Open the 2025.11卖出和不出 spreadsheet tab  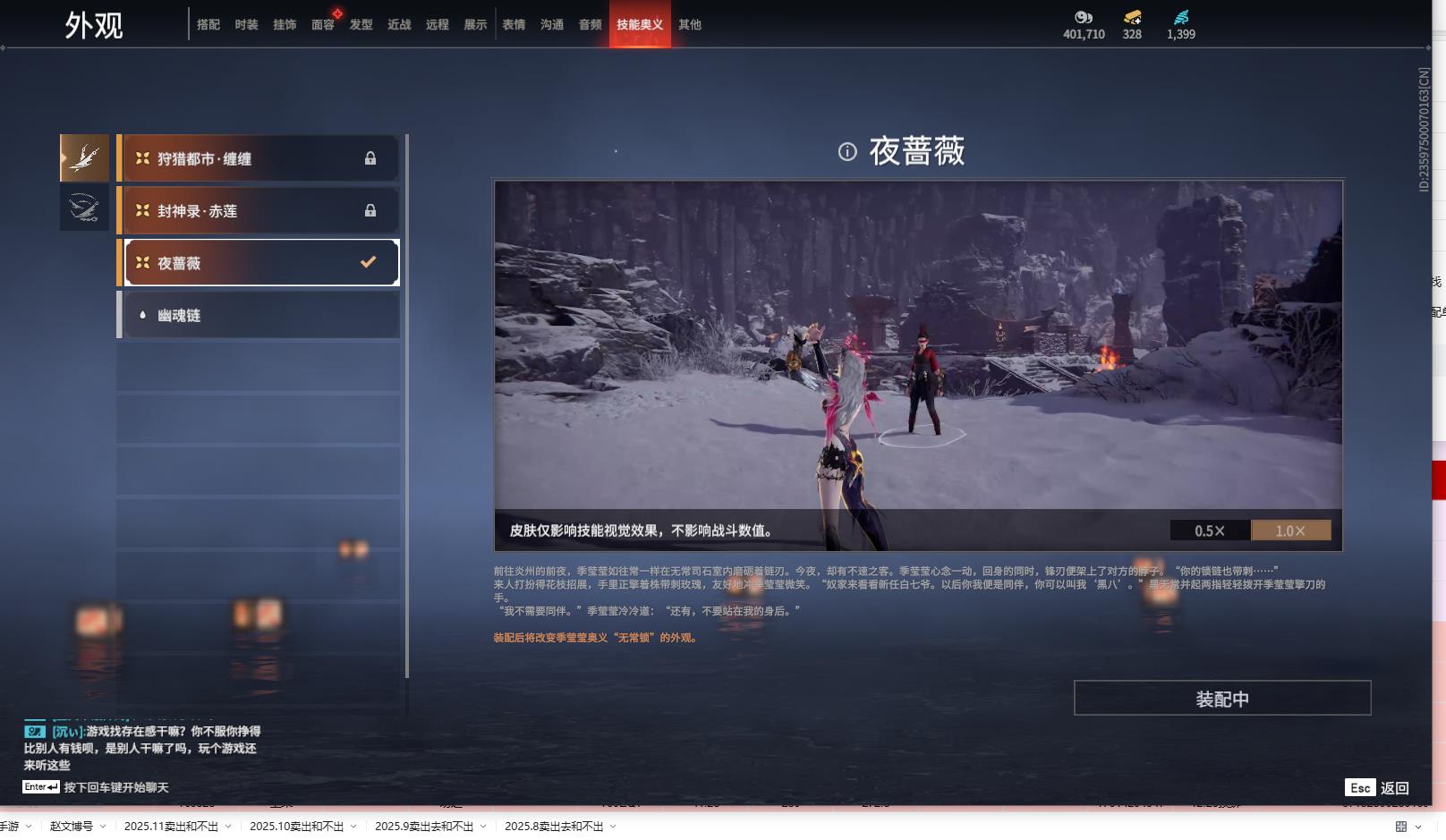(171, 827)
